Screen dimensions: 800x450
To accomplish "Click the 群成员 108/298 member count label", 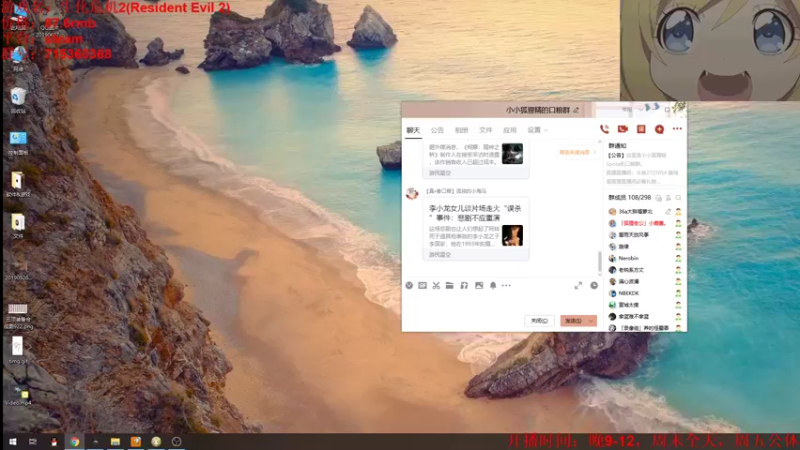I will pos(629,198).
